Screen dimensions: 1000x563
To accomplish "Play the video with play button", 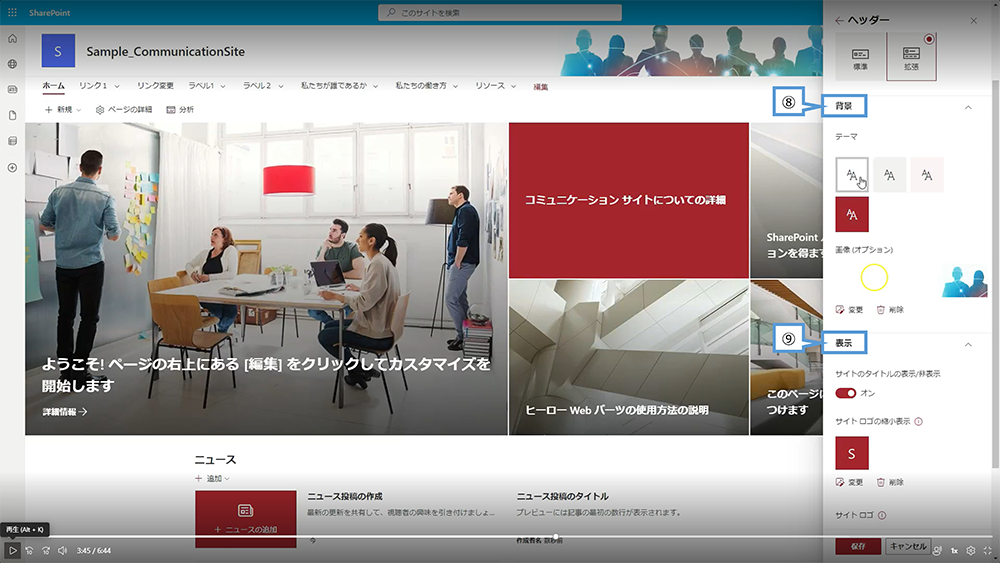I will coord(12,550).
